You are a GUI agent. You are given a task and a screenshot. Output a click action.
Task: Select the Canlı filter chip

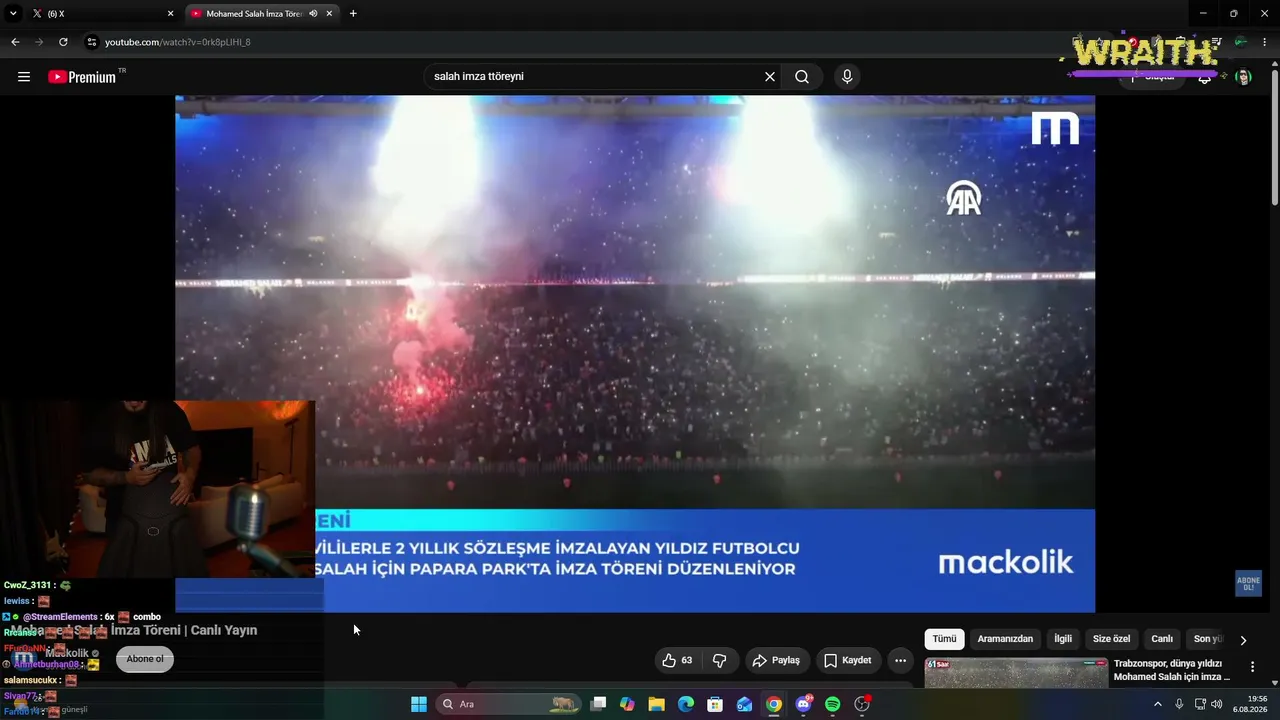point(1162,639)
